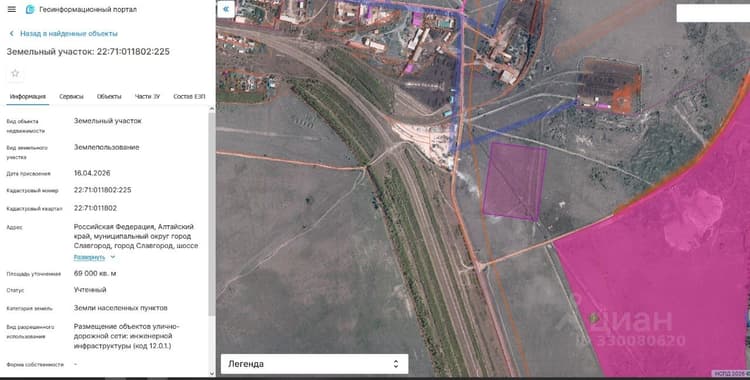
Task: Add parcel to favorites with star icon
Action: [15, 73]
